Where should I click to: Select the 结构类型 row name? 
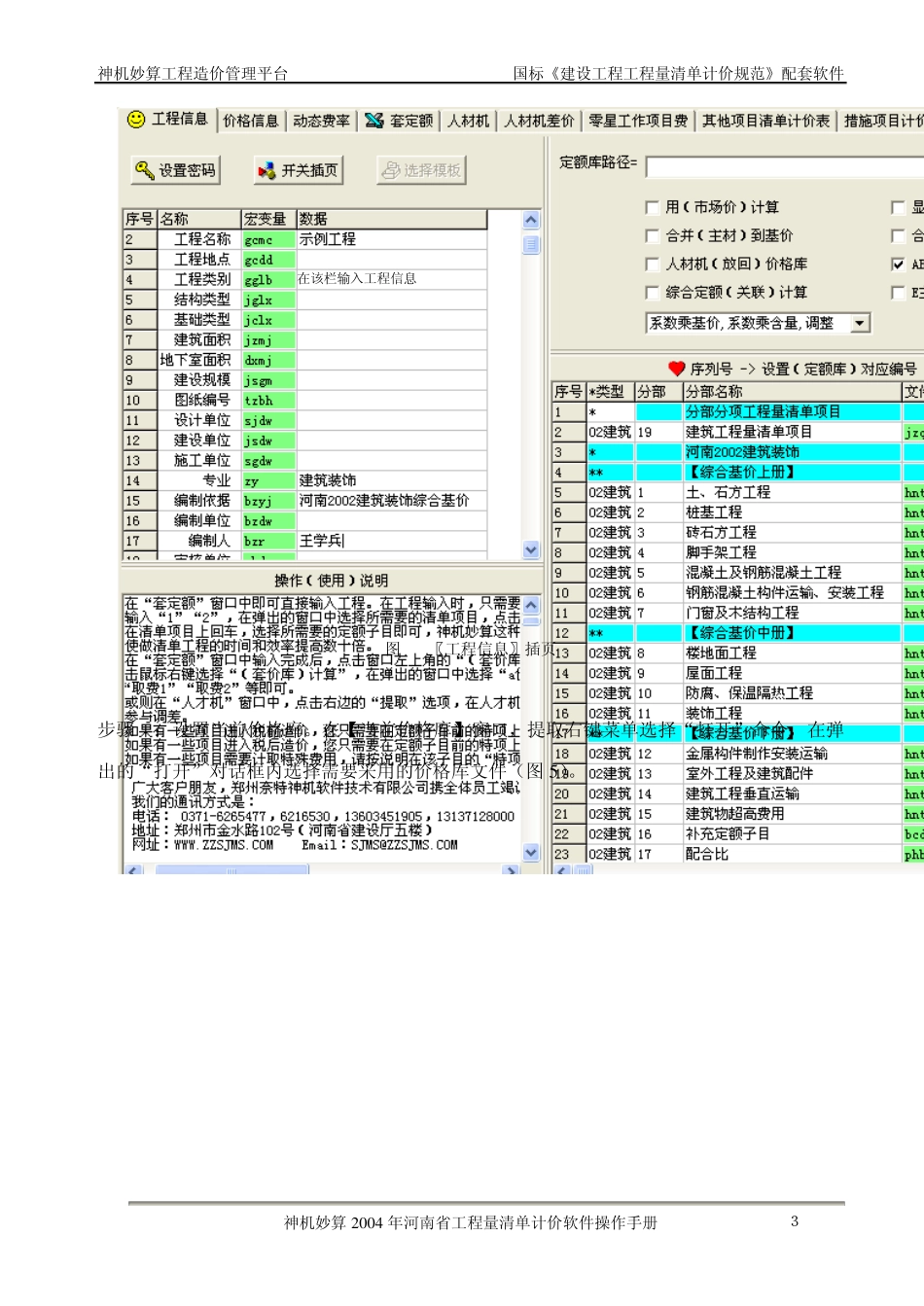tap(200, 300)
